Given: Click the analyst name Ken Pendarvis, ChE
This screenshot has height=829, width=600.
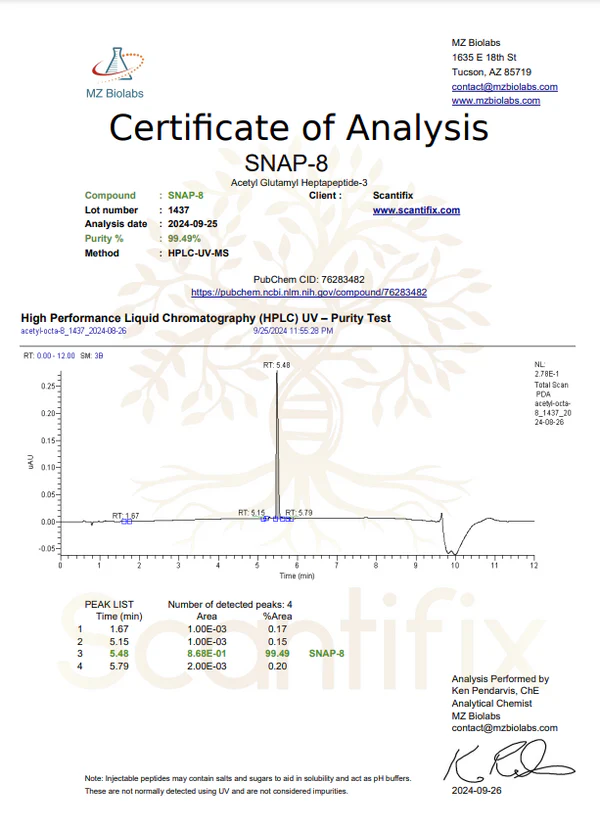Looking at the screenshot, I should pos(495,690).
